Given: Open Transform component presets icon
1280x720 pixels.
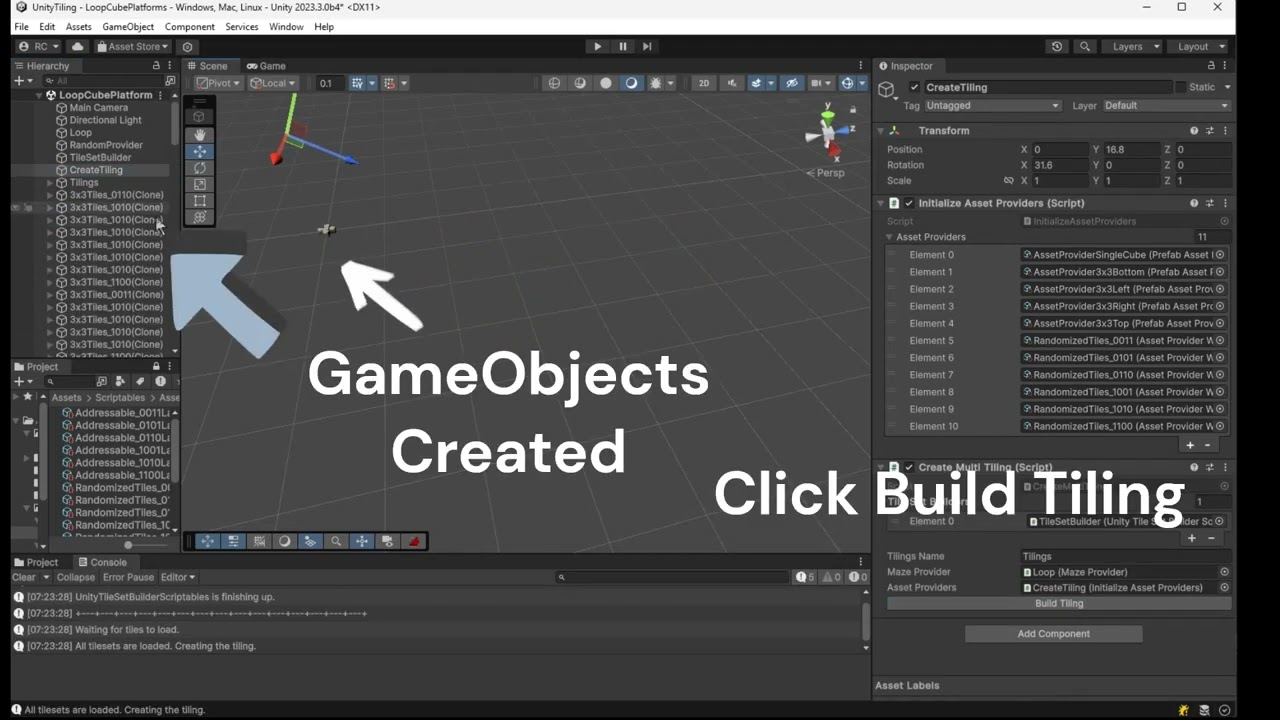Looking at the screenshot, I should tap(1209, 131).
